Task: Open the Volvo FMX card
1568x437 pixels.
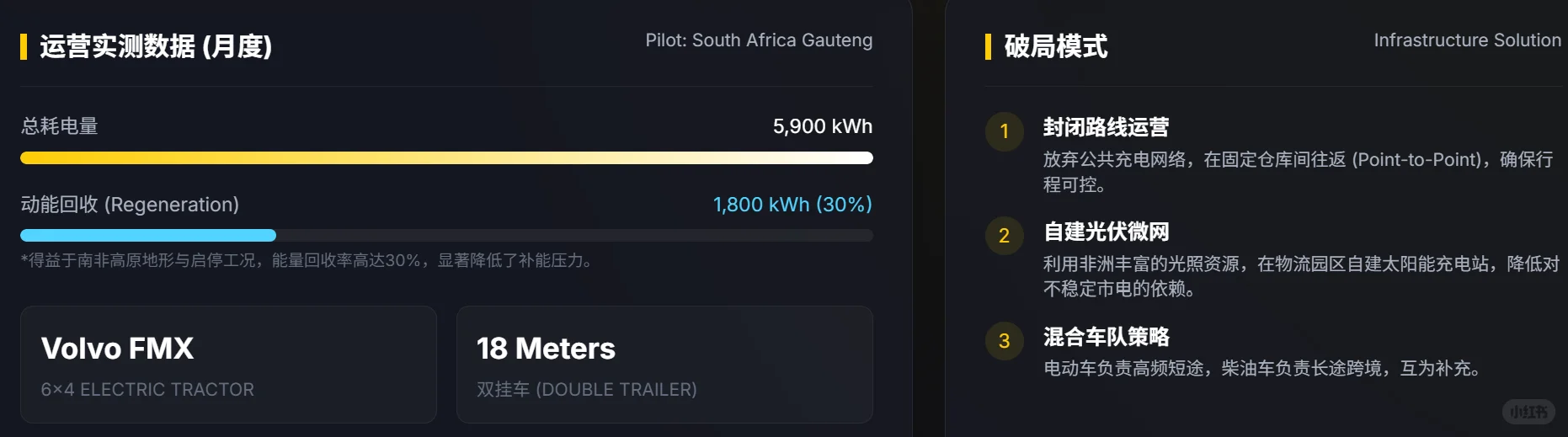Action: click(x=228, y=365)
